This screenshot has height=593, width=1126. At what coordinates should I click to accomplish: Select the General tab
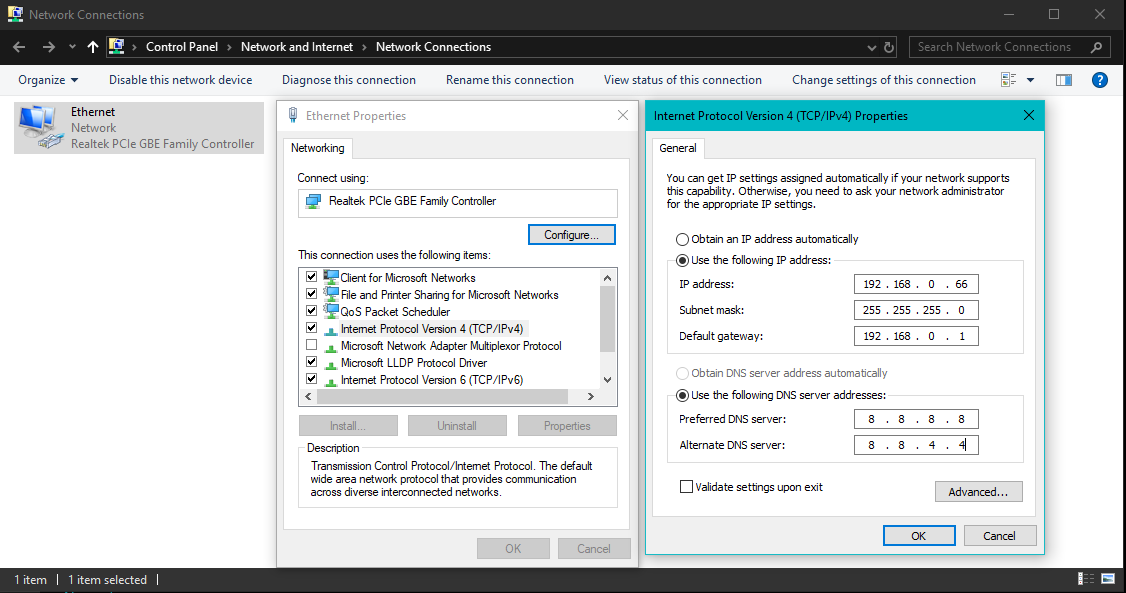click(678, 148)
